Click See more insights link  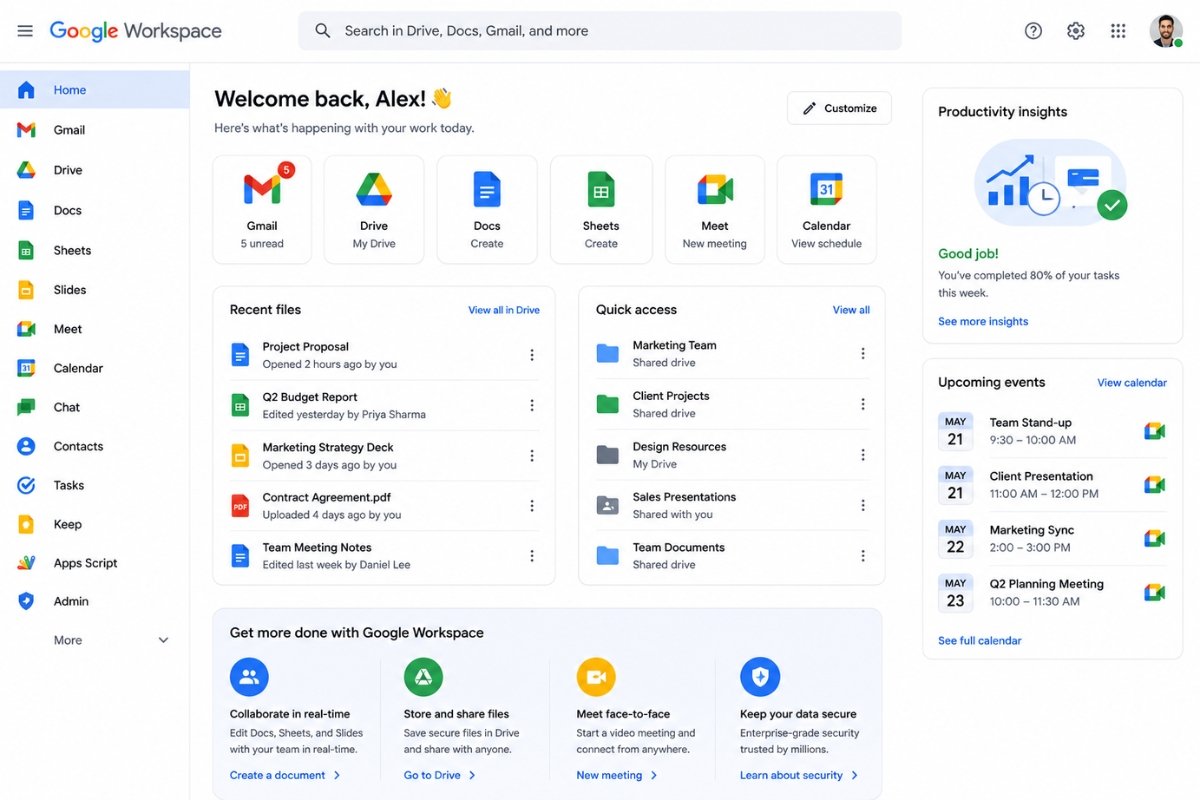[x=983, y=321]
